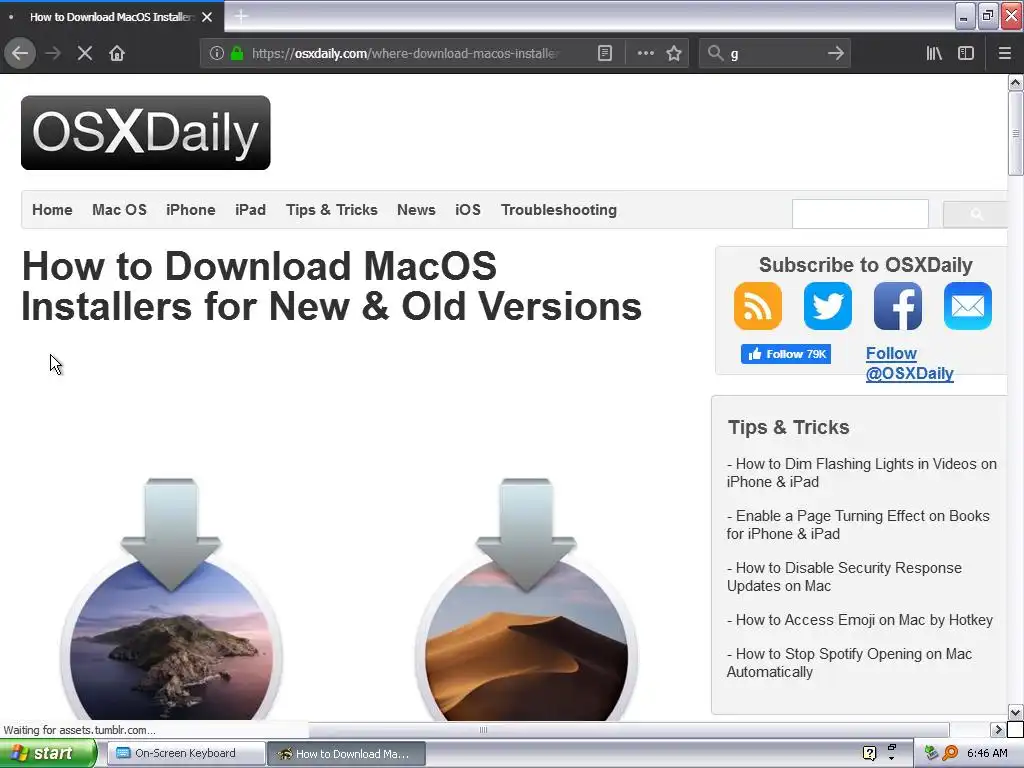Screen dimensions: 1024x768
Task: Open OSXDaily RSS feed icon
Action: (x=758, y=306)
